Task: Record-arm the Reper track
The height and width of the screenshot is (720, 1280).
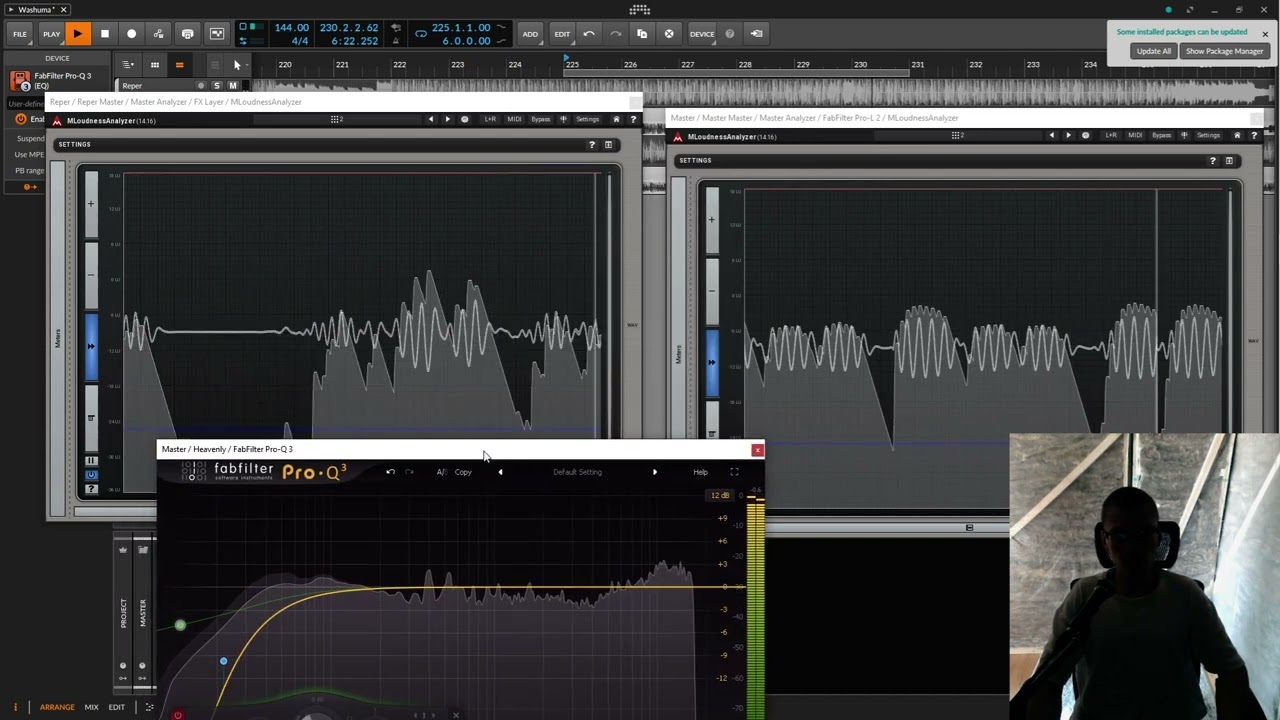Action: click(x=201, y=86)
